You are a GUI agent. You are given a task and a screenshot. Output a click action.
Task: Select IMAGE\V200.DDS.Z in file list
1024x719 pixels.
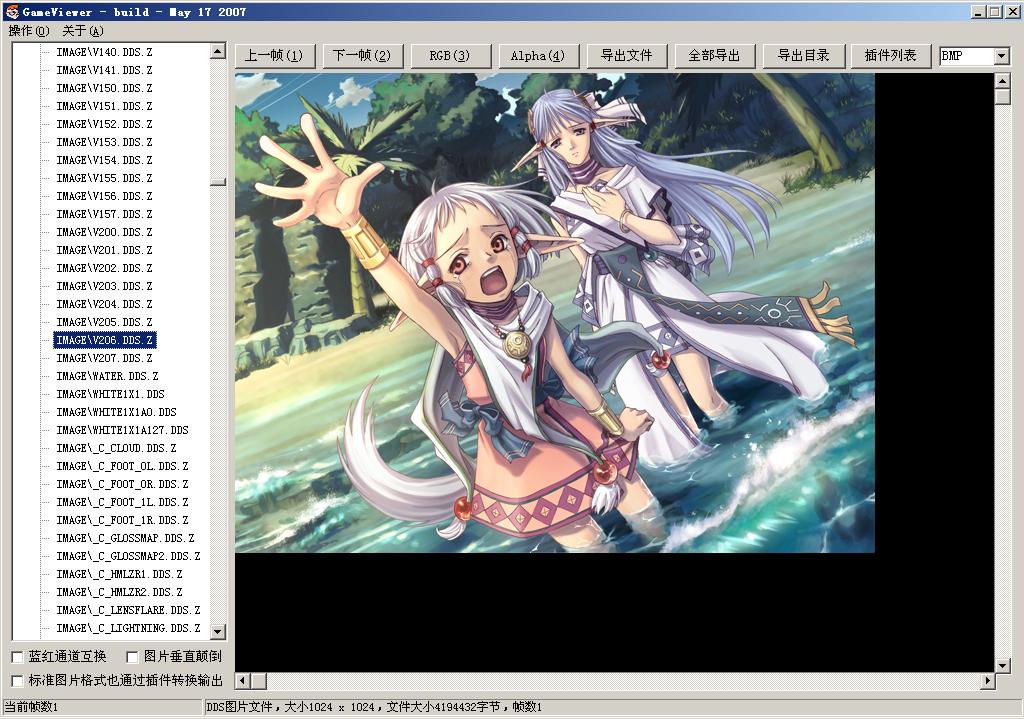(104, 232)
